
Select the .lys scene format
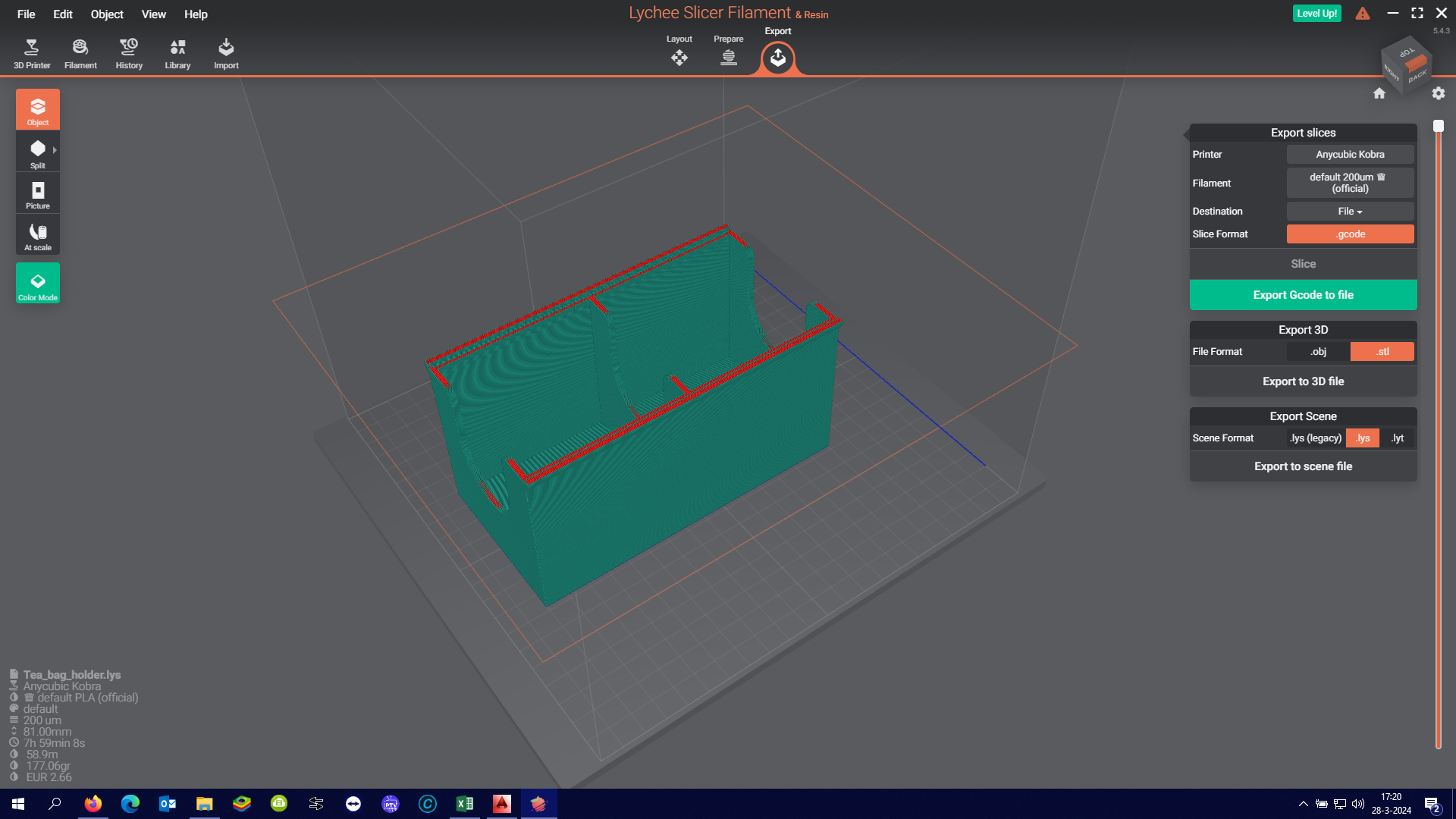tap(1363, 438)
